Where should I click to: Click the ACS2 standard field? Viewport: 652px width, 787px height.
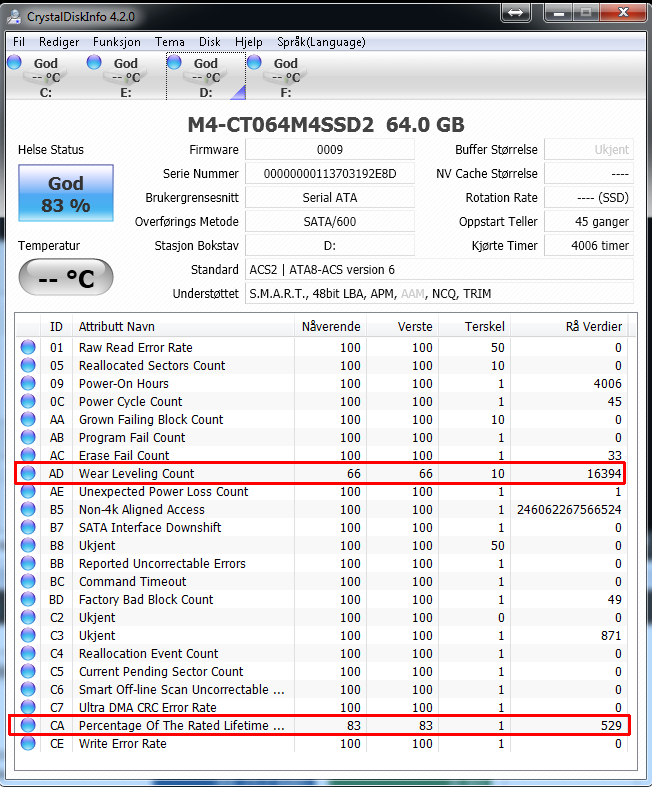coord(439,270)
